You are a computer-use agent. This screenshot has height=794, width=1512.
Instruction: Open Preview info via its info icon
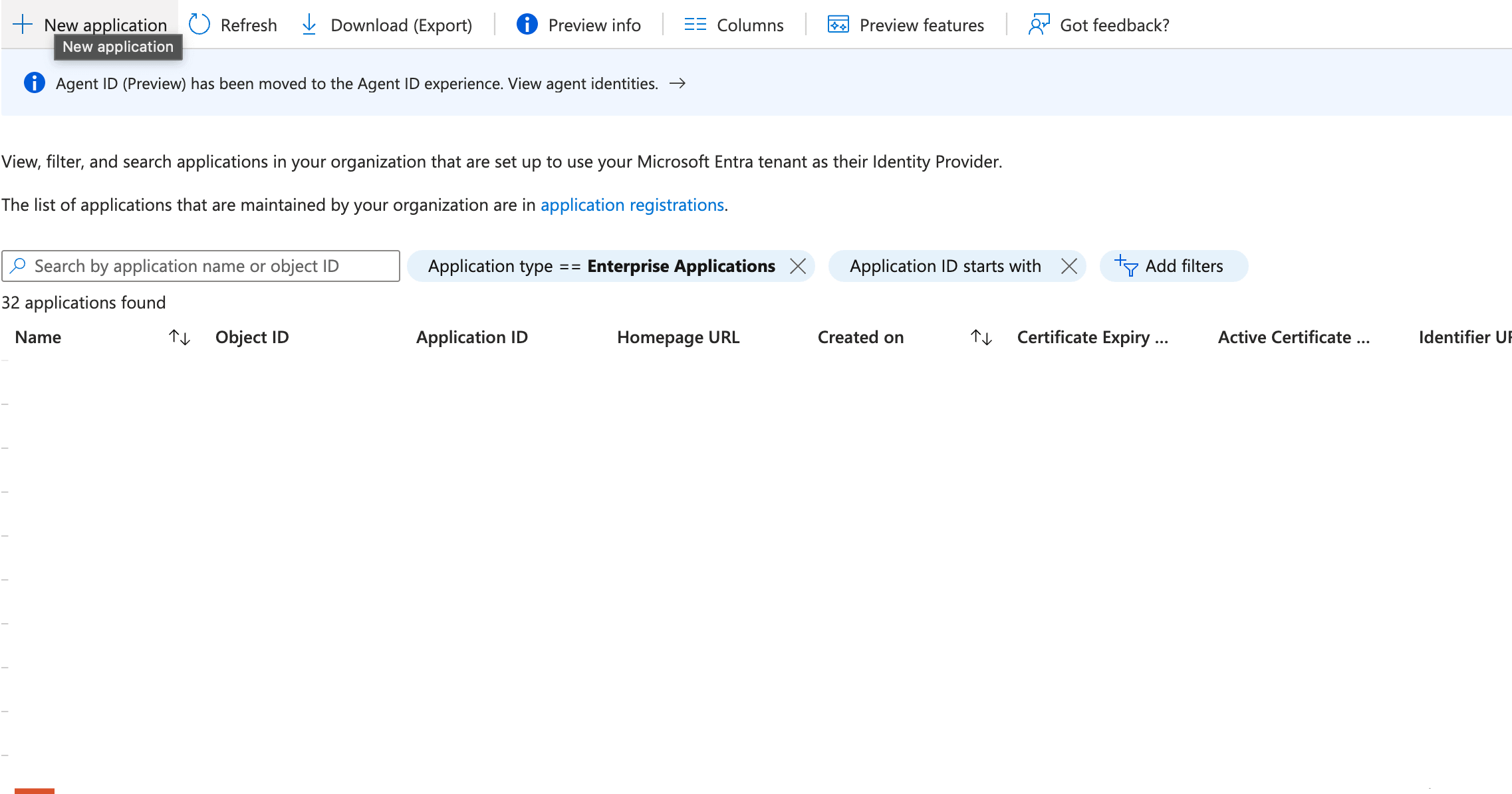click(x=527, y=25)
